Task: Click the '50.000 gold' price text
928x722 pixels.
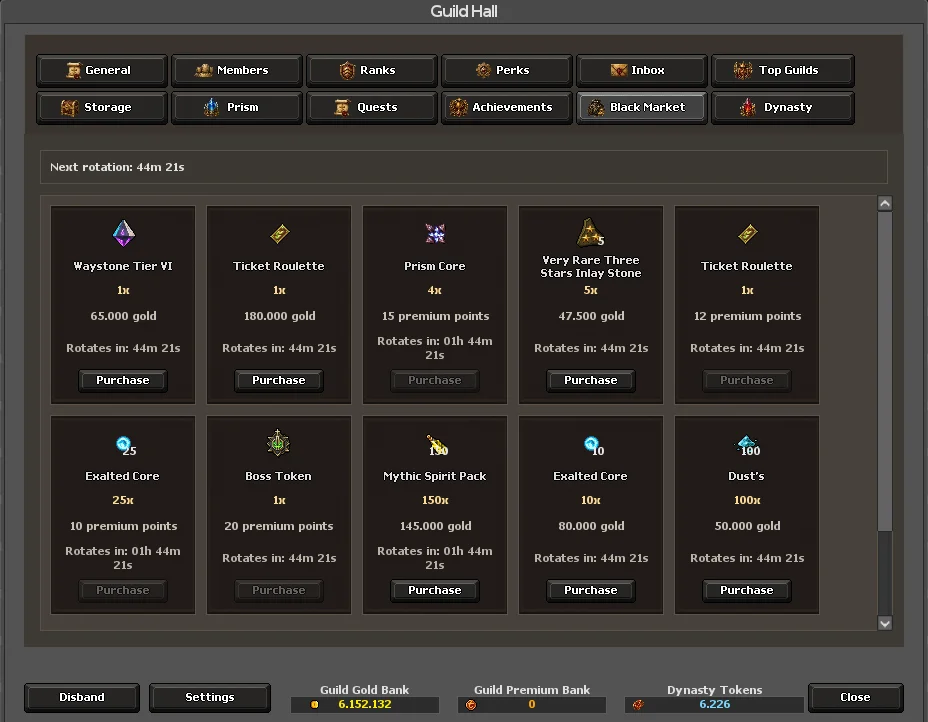Action: tap(747, 526)
